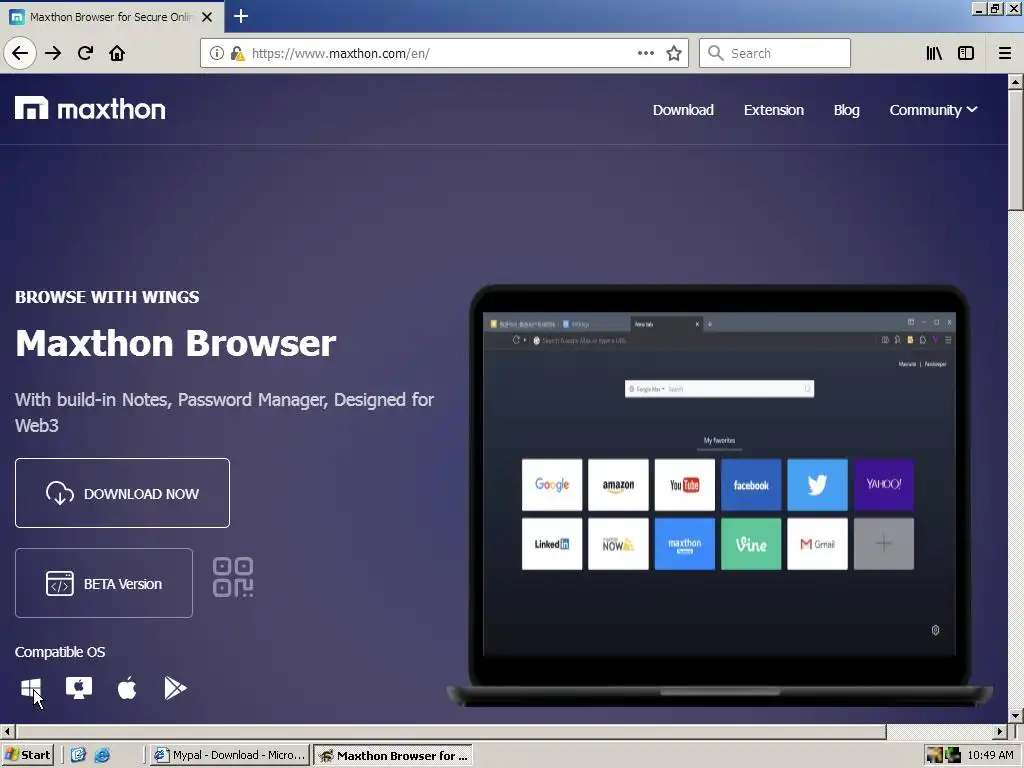Screen dimensions: 1024x768
Task: Open the home page via house icon
Action: pos(117,53)
